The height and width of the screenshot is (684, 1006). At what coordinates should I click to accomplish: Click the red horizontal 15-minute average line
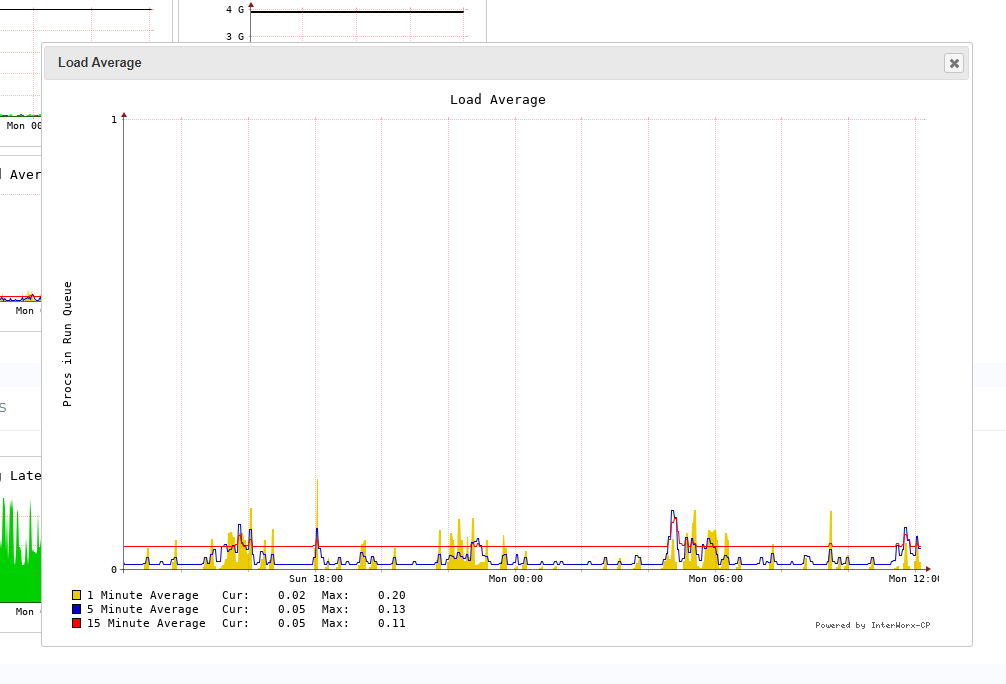[x=600, y=547]
